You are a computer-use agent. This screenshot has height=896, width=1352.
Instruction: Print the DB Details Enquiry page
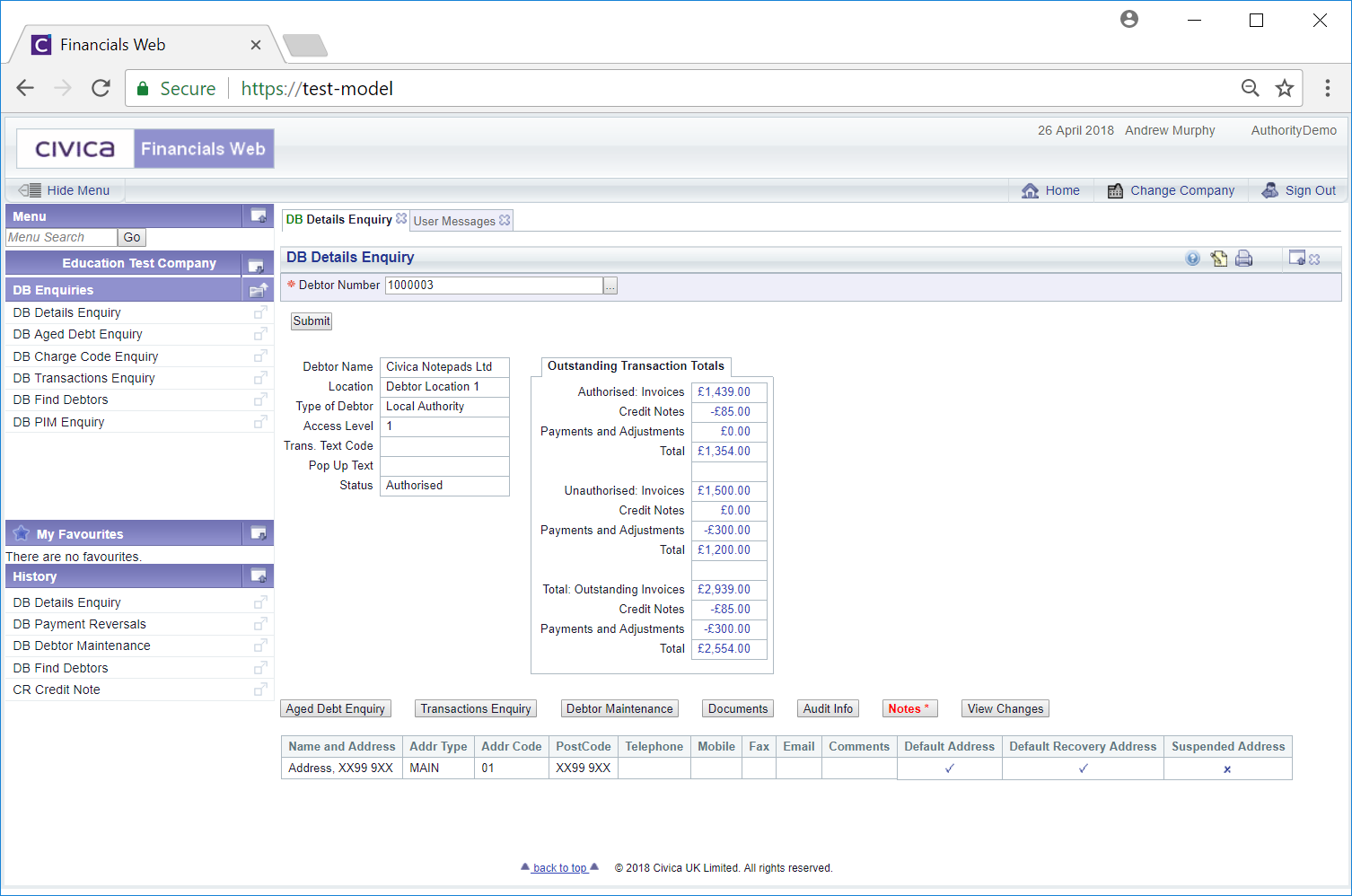click(1243, 259)
